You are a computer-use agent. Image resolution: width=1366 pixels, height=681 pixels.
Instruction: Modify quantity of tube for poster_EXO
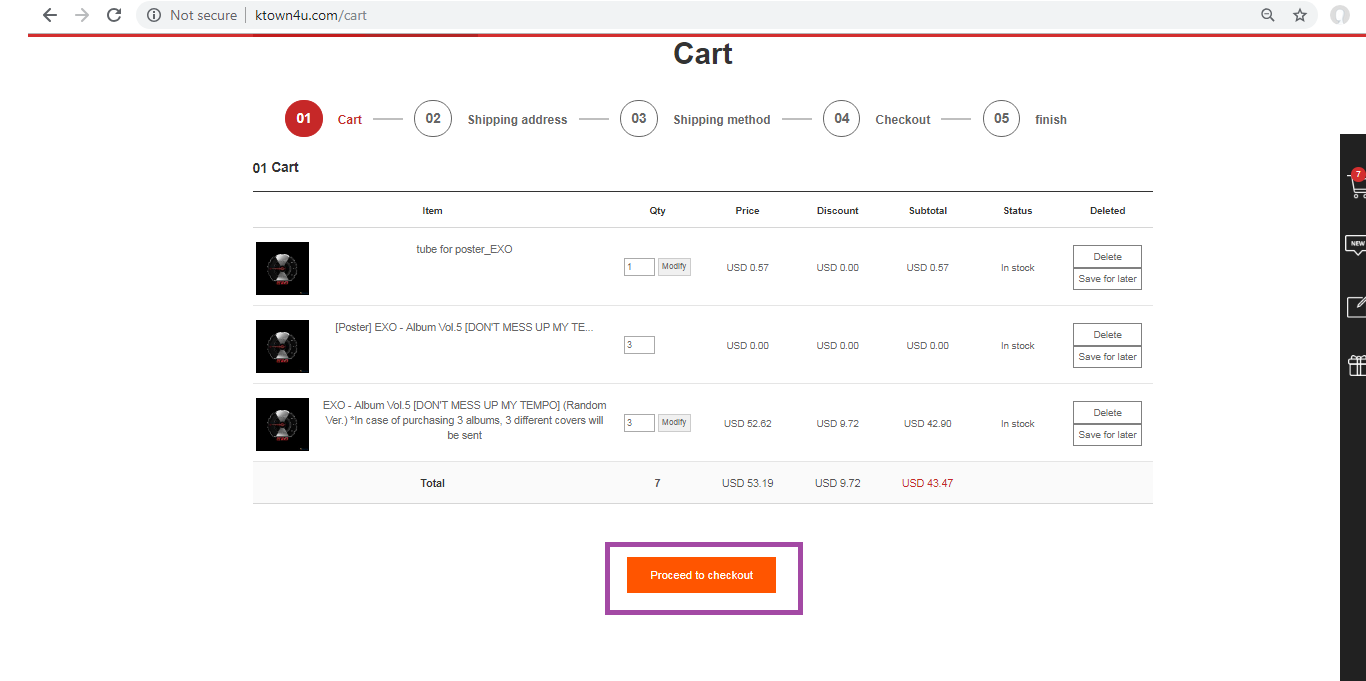coord(674,267)
